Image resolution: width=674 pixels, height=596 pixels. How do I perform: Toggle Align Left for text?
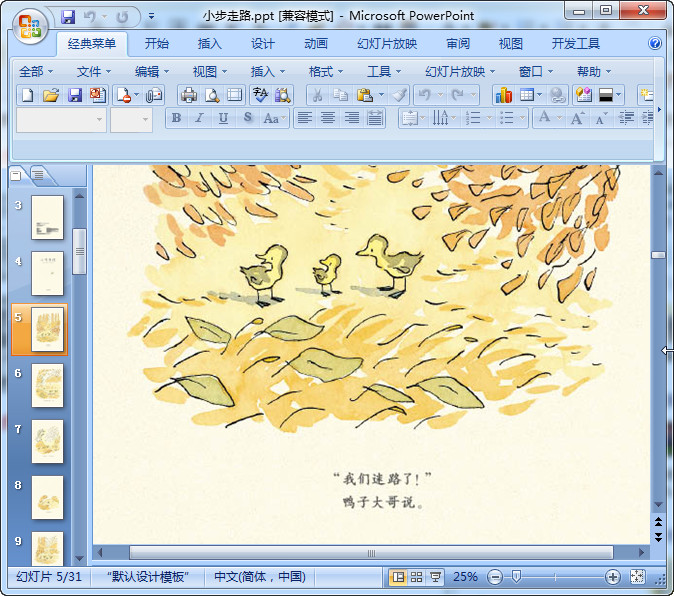[x=305, y=118]
